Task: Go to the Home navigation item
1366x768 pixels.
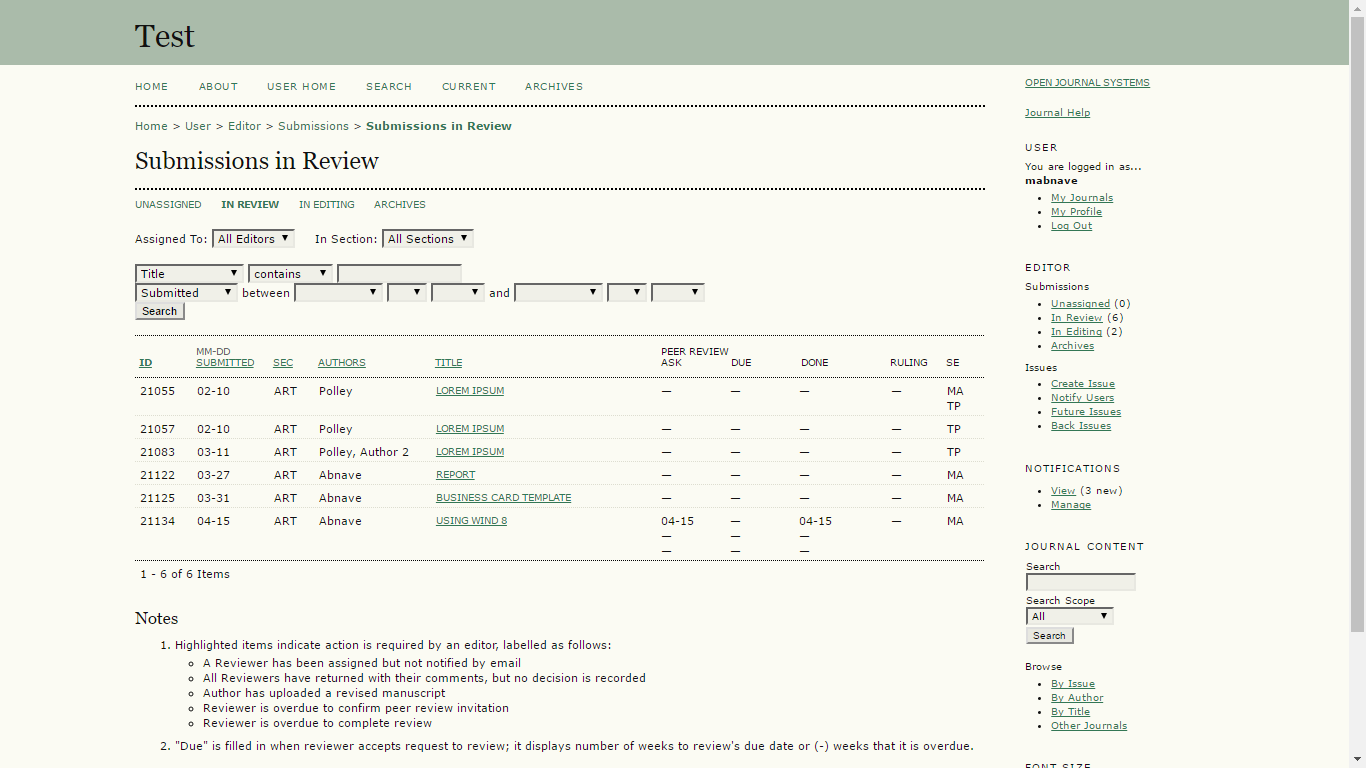Action: pos(152,87)
